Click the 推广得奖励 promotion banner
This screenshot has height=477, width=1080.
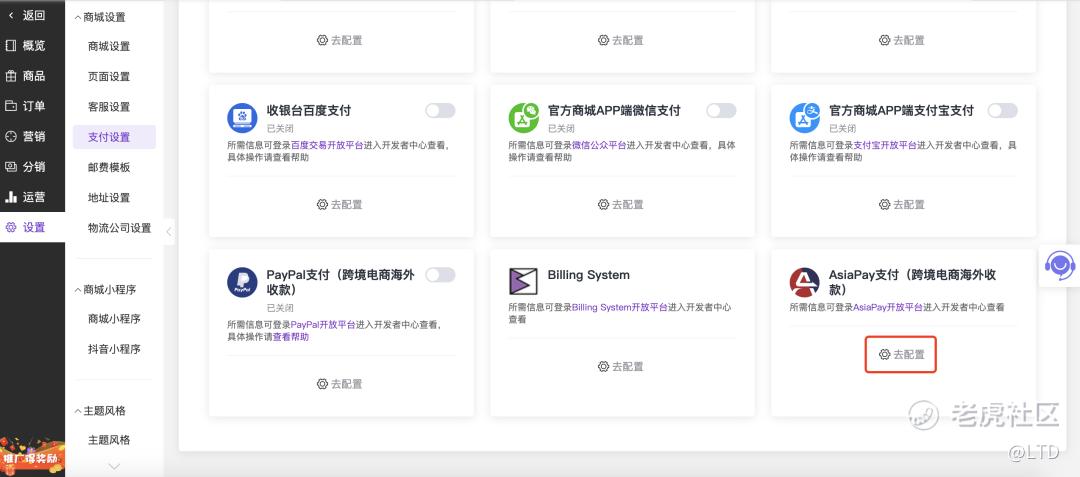32,456
